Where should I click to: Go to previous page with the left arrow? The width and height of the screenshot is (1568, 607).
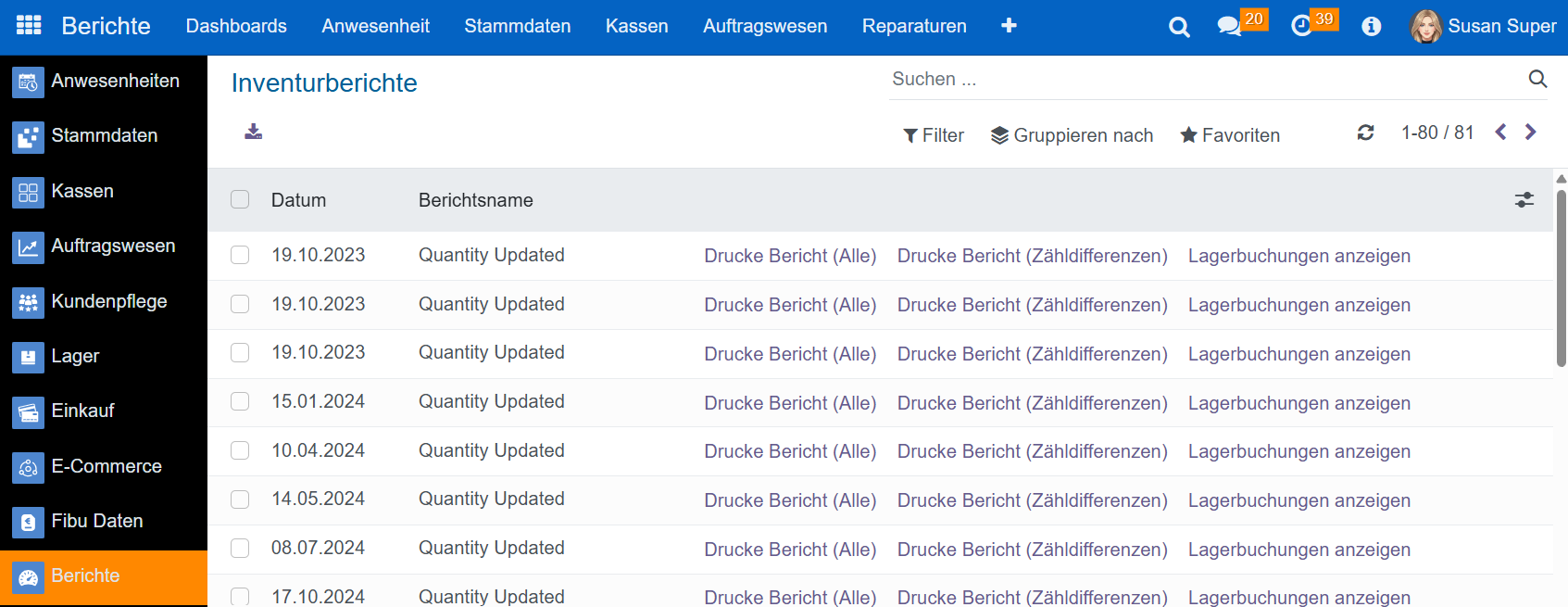click(x=1500, y=132)
